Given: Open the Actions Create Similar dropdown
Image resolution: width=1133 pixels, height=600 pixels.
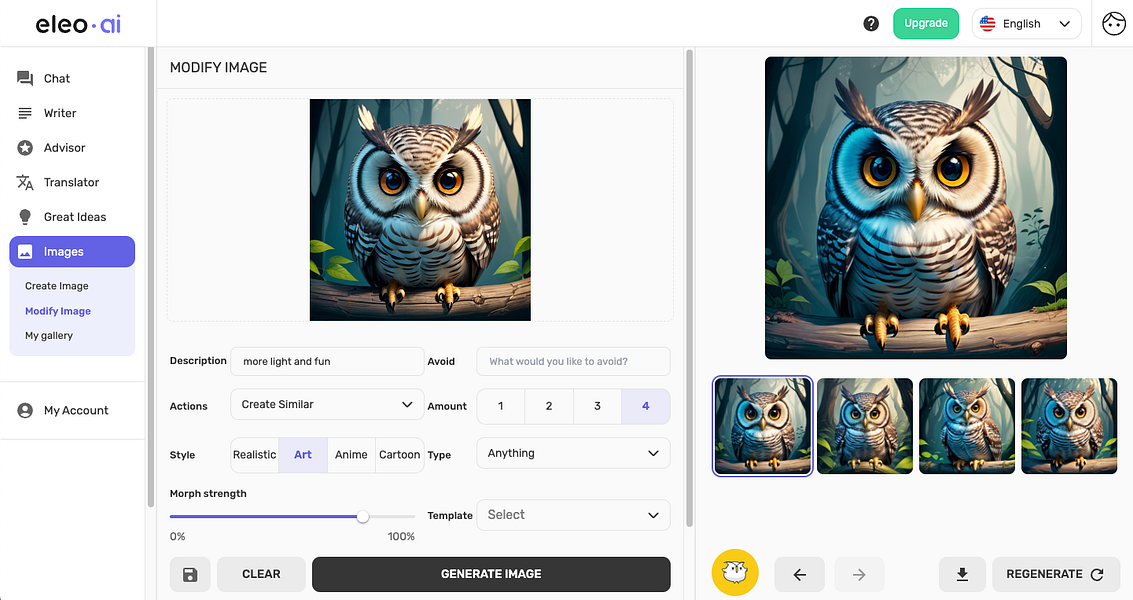Looking at the screenshot, I should click(327, 404).
